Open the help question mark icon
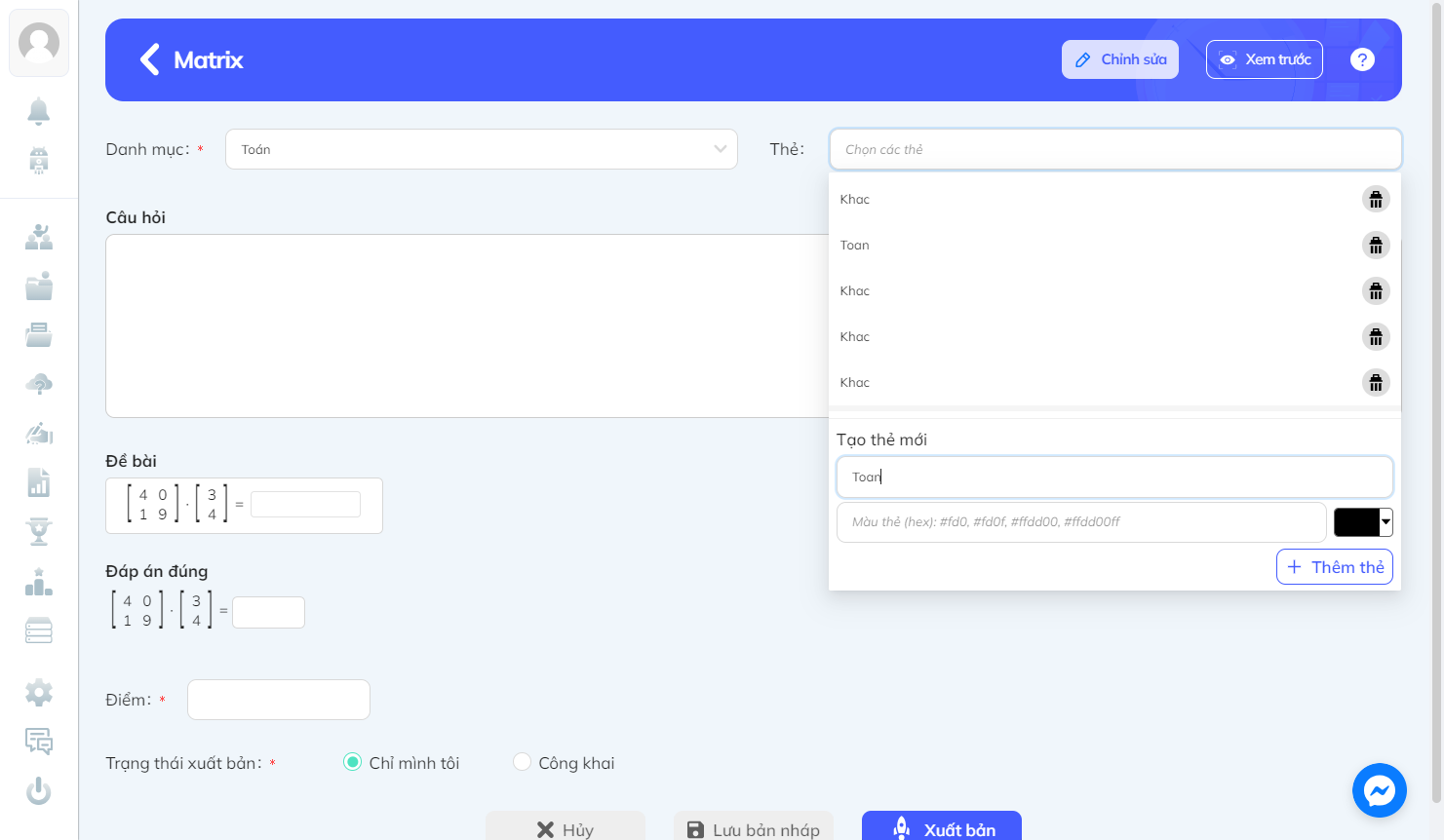Screen dimensions: 1444x840 [x=1362, y=59]
